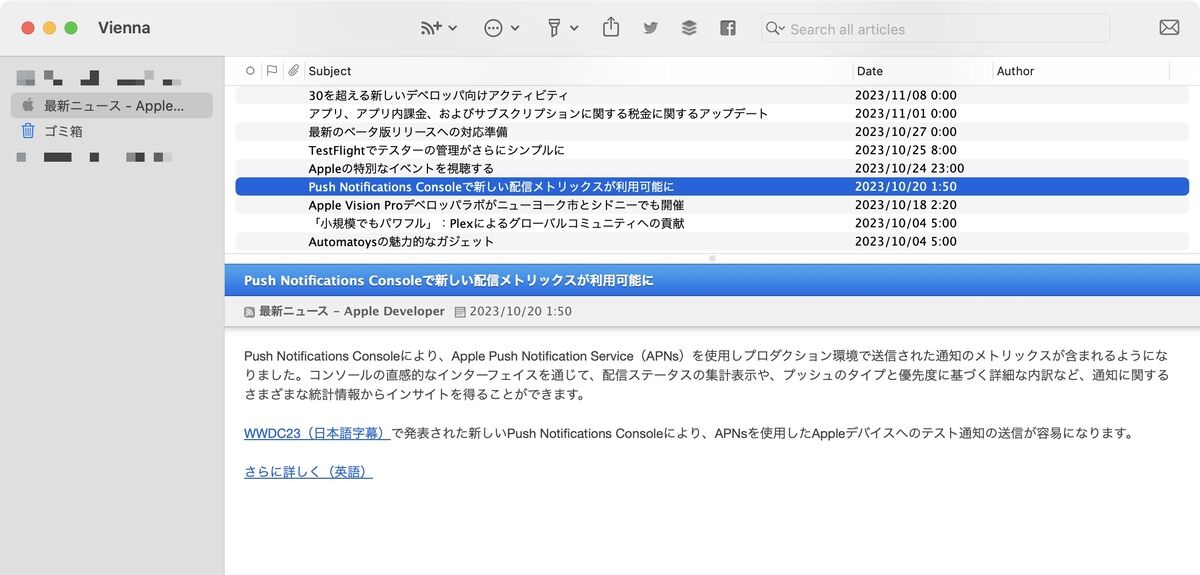Click the trash can icon in sidebar

click(x=28, y=130)
